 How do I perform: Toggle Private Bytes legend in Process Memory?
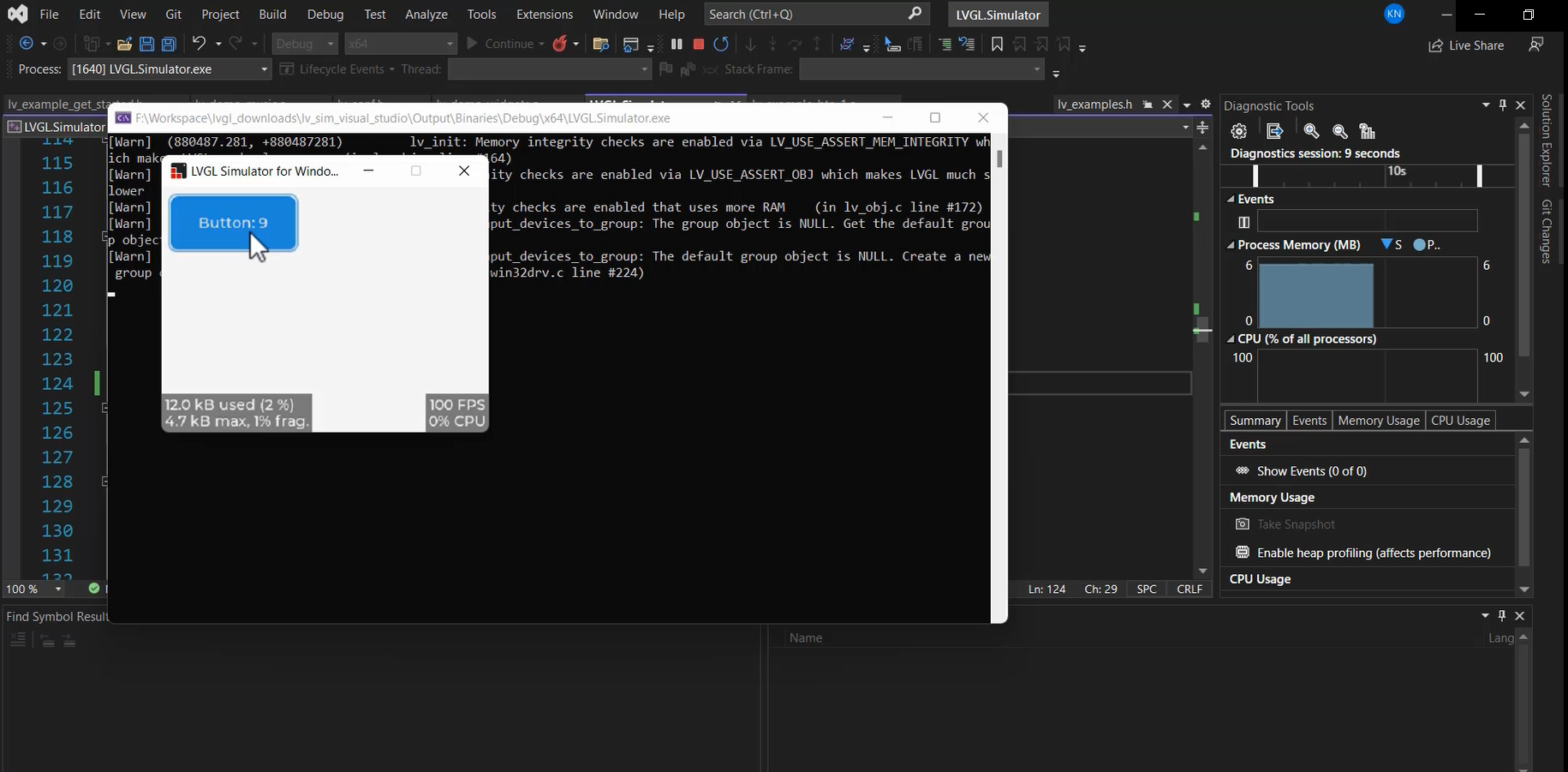(x=1427, y=245)
